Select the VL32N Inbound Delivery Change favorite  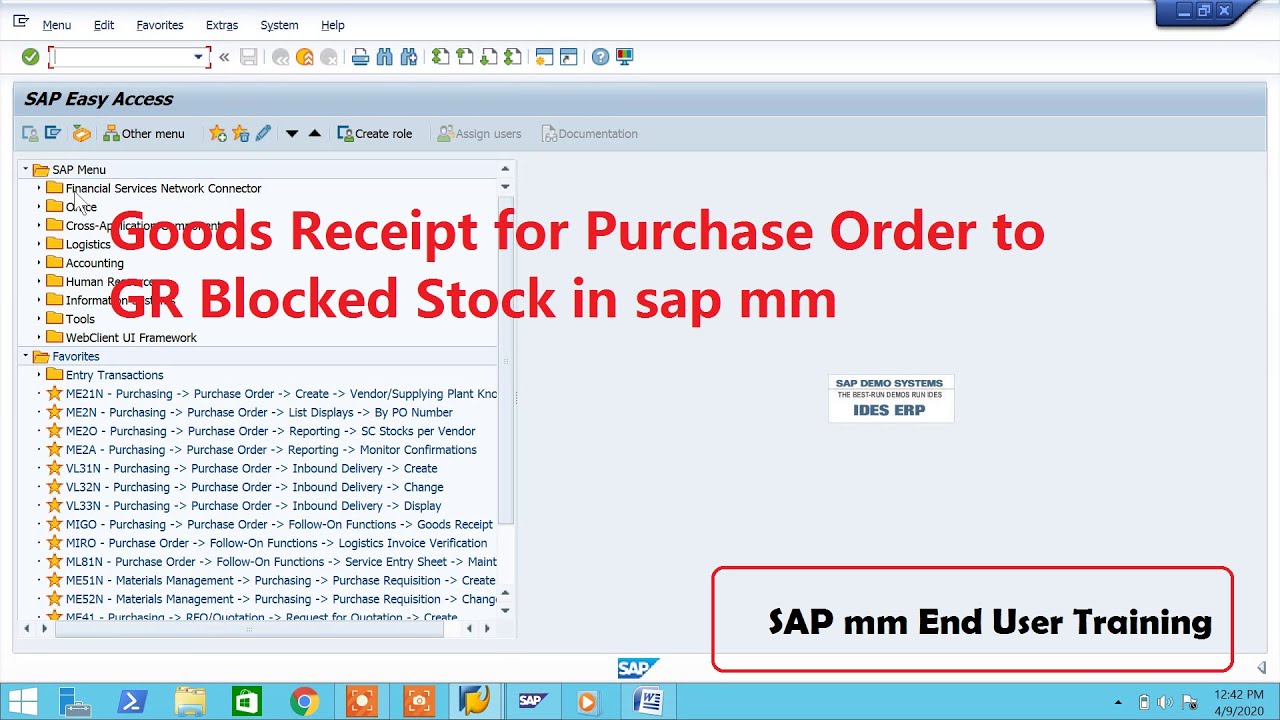pos(254,487)
